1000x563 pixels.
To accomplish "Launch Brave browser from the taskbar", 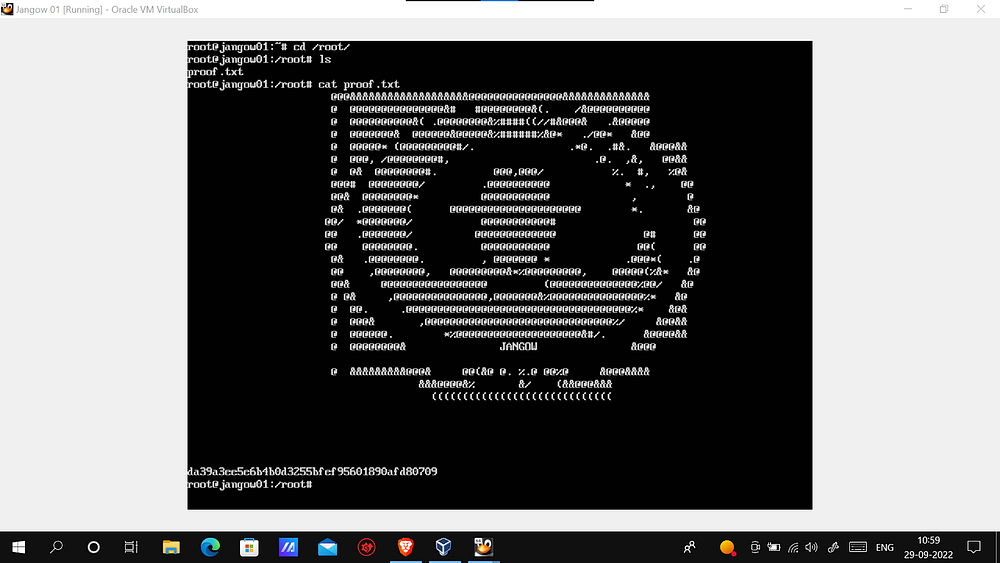I will pos(405,547).
